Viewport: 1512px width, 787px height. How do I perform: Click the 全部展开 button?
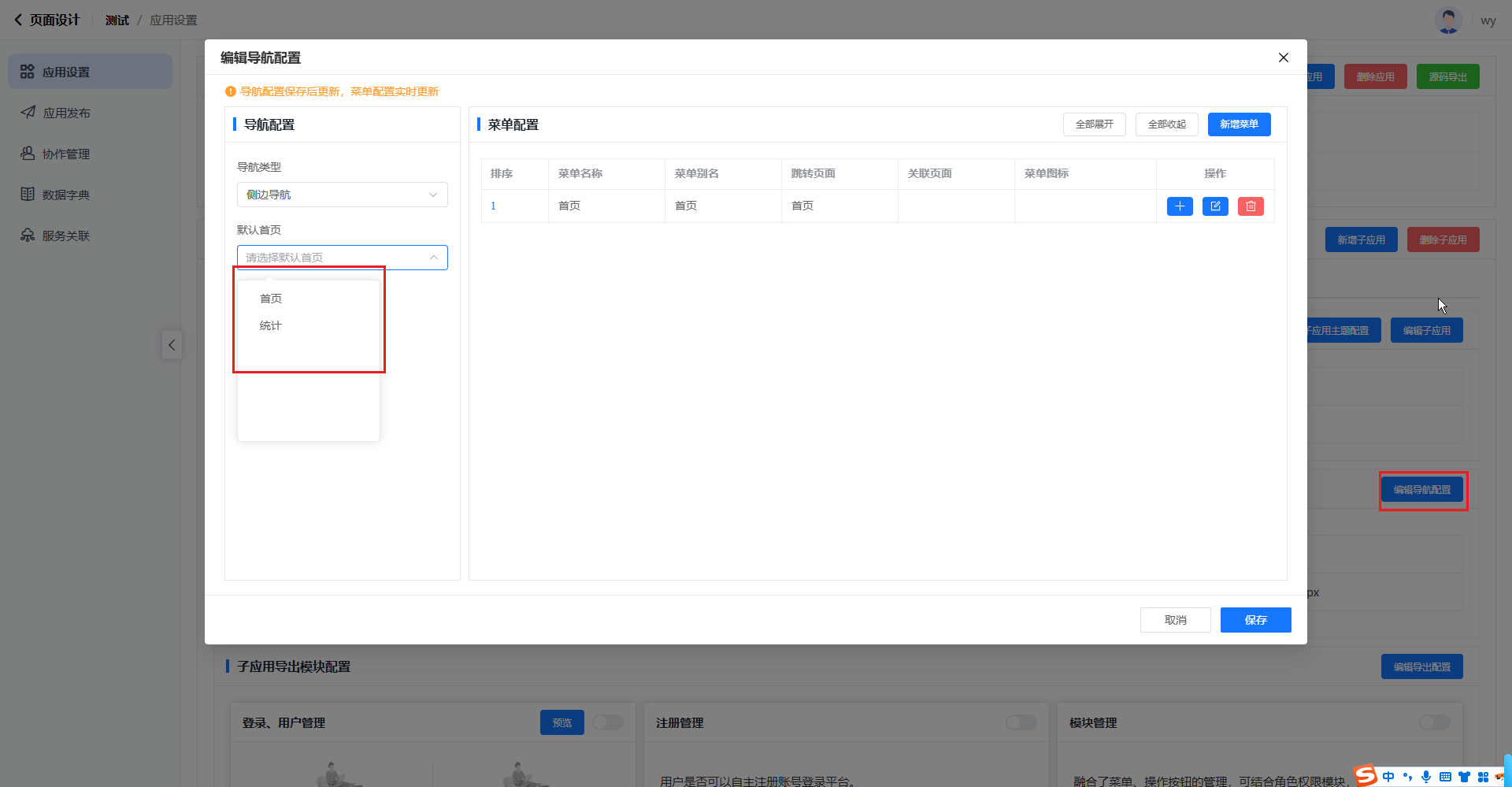[1094, 124]
